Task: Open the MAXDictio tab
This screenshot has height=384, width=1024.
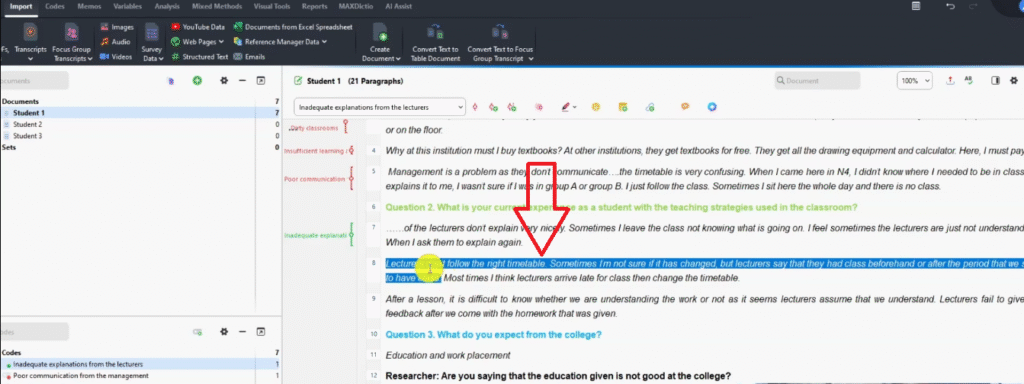Action: (x=357, y=7)
